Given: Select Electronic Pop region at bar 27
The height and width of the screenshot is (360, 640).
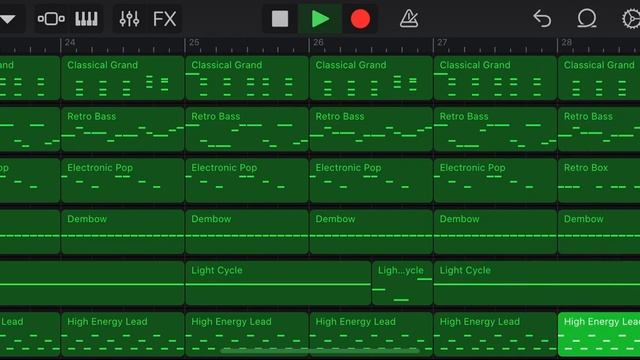Looking at the screenshot, I should pyautogui.click(x=495, y=181).
